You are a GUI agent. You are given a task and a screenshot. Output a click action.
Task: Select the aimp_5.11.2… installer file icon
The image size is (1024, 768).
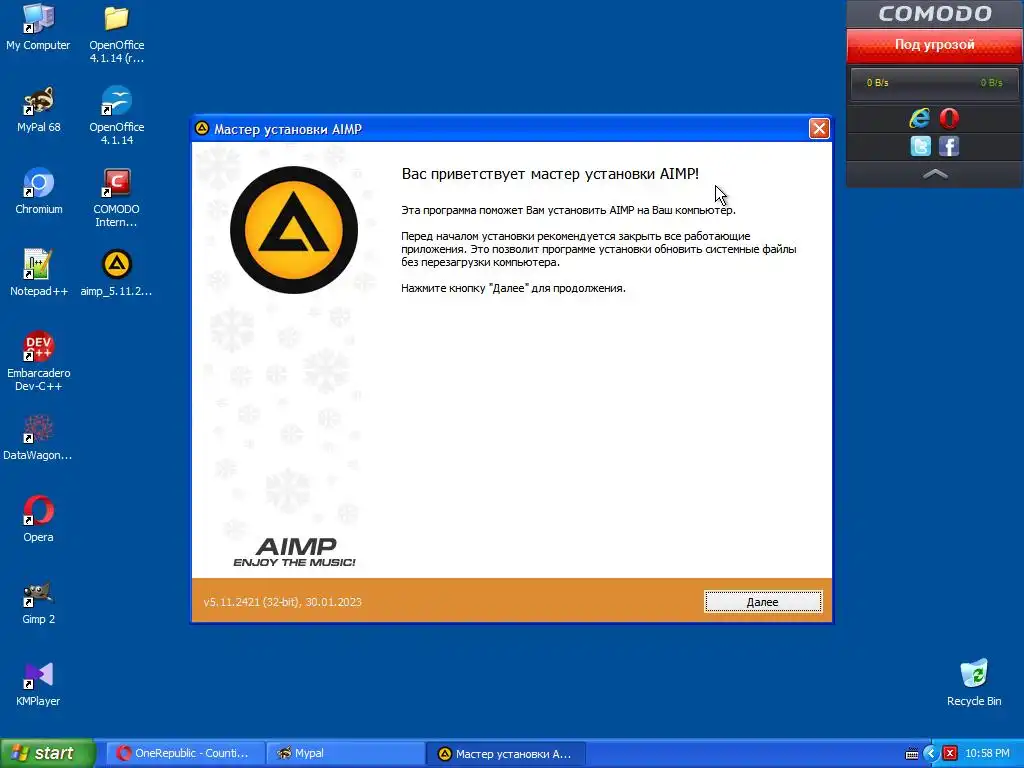[116, 273]
